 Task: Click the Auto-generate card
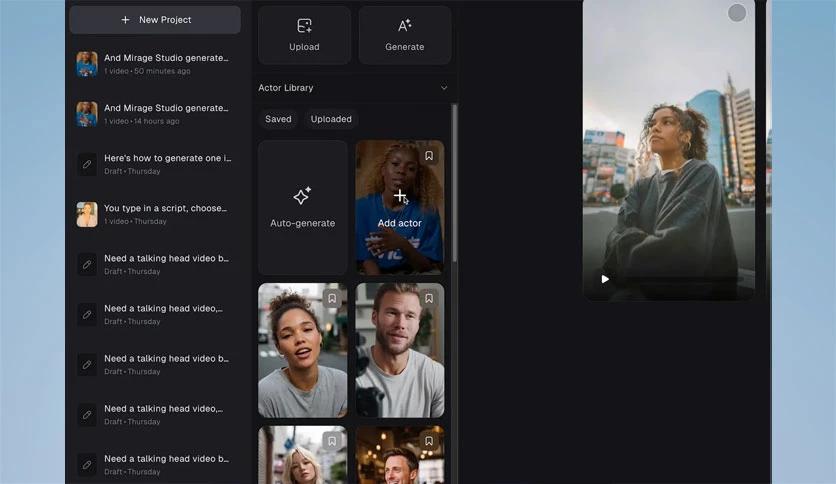pyautogui.click(x=302, y=207)
